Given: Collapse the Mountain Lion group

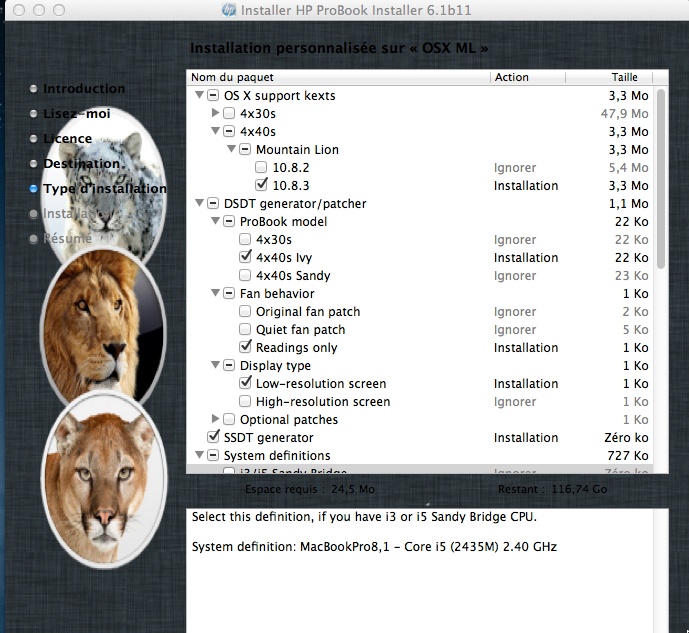Looking at the screenshot, I should point(232,149).
